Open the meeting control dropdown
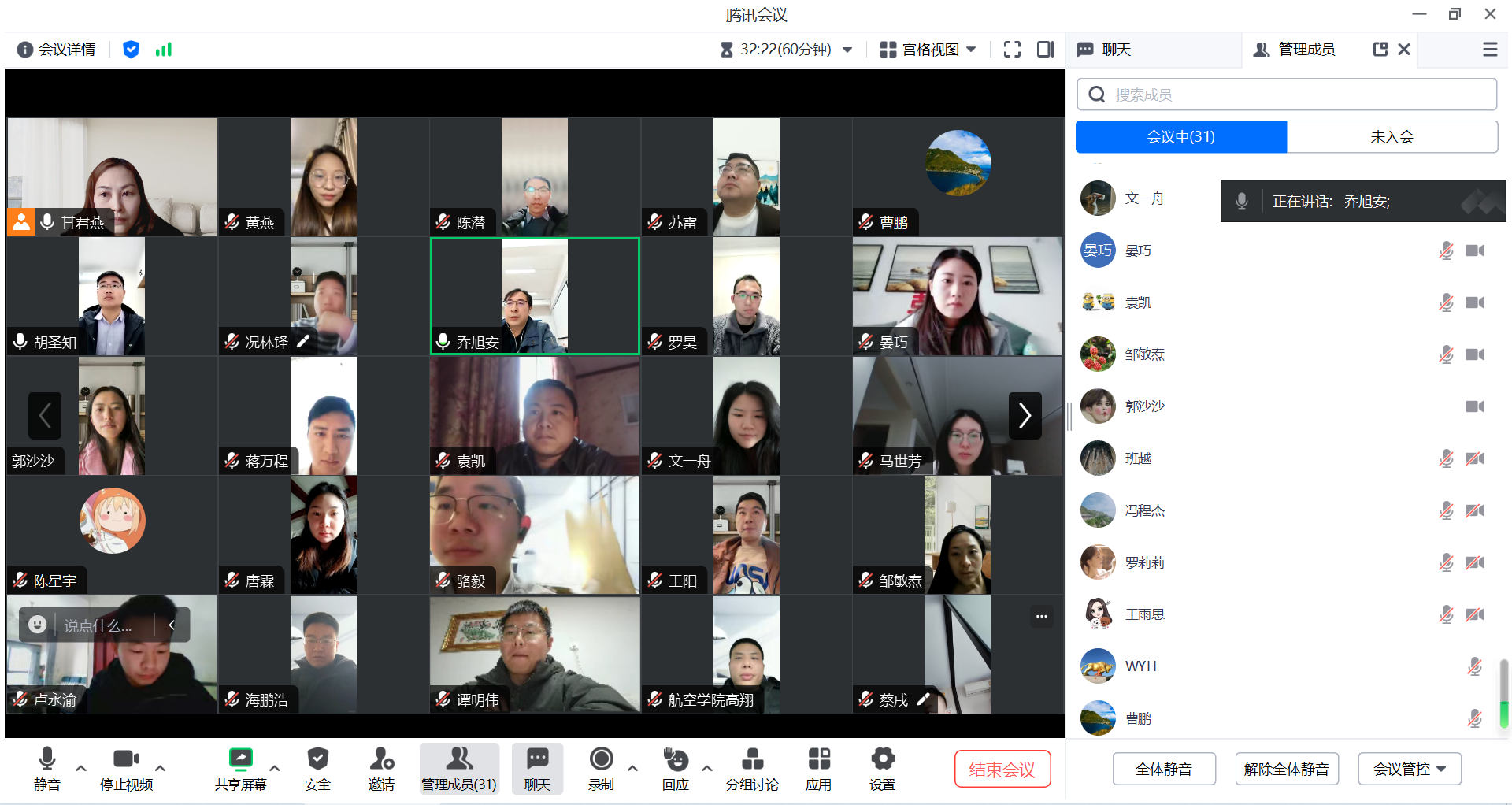 point(1409,769)
